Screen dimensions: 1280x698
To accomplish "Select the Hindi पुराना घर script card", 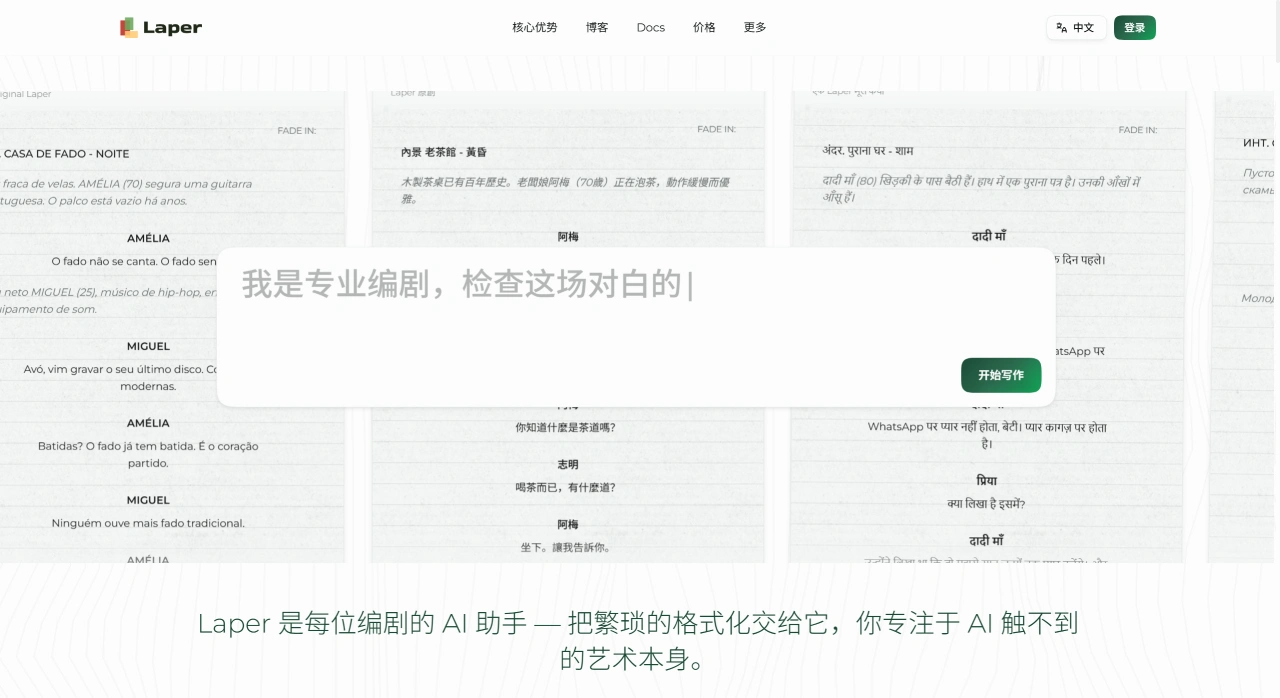I will [x=988, y=326].
